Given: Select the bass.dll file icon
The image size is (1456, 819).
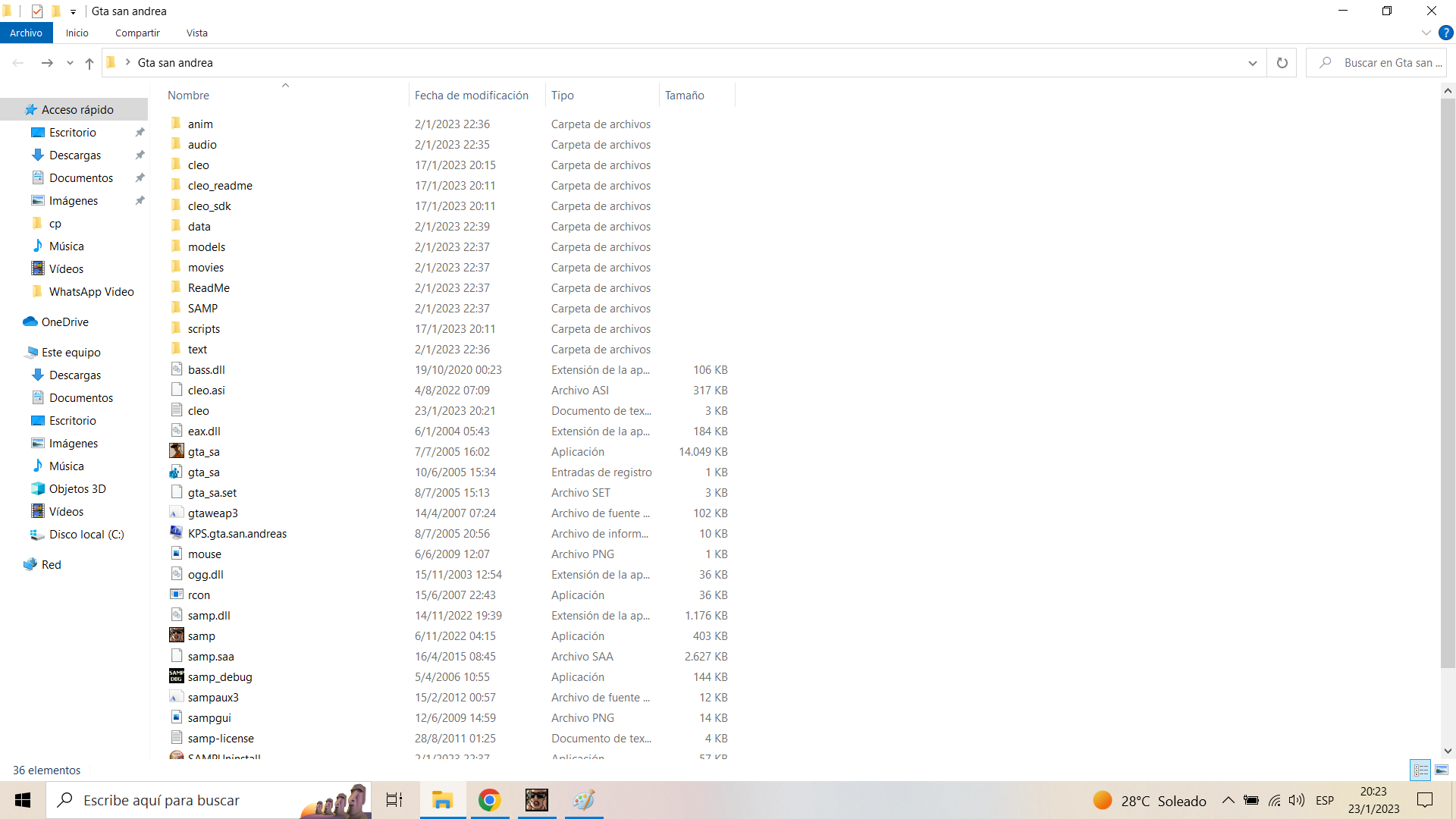Looking at the screenshot, I should [177, 369].
